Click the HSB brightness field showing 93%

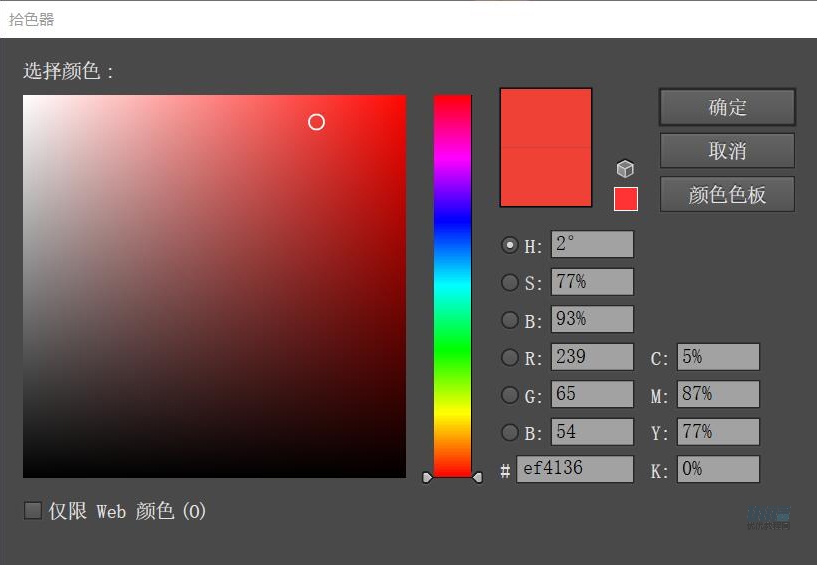tap(592, 319)
